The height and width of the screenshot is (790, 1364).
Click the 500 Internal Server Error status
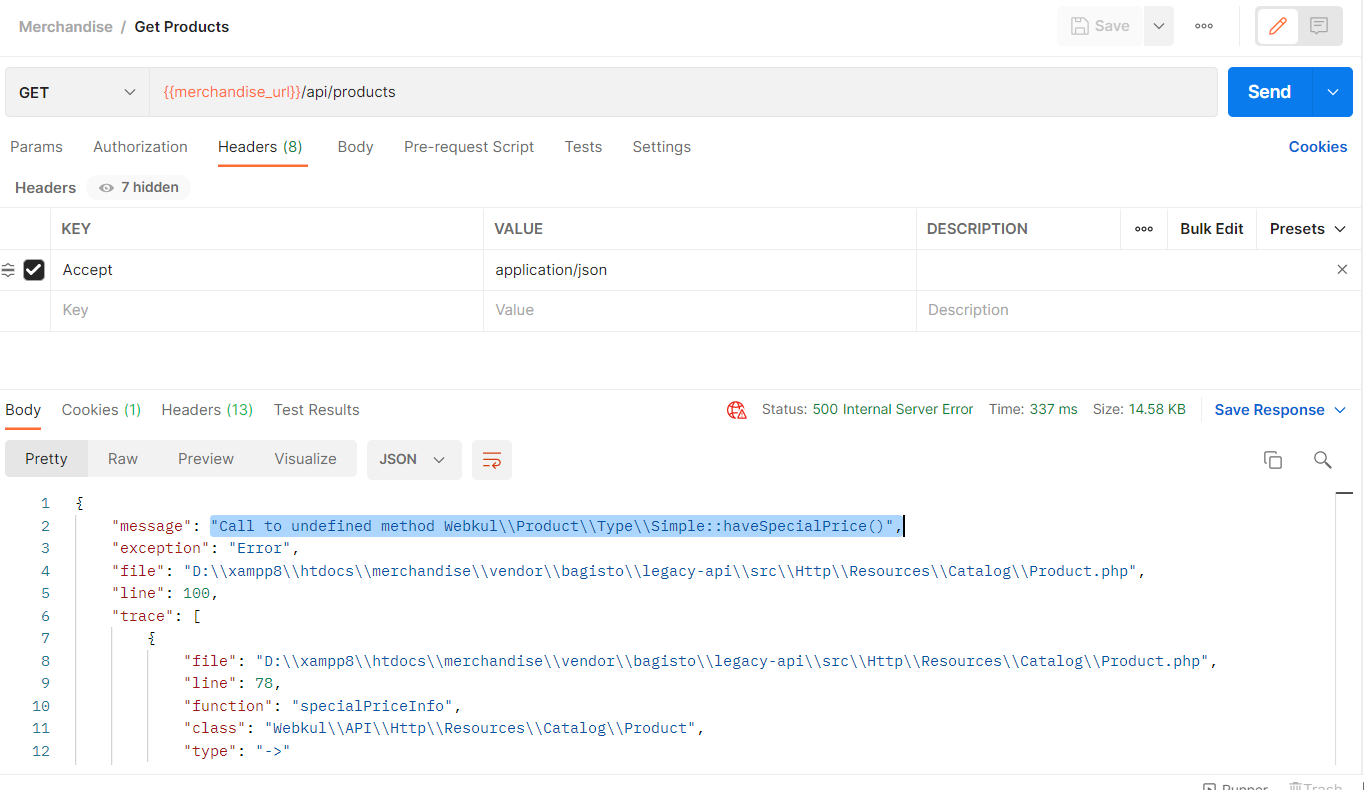pyautogui.click(x=893, y=409)
